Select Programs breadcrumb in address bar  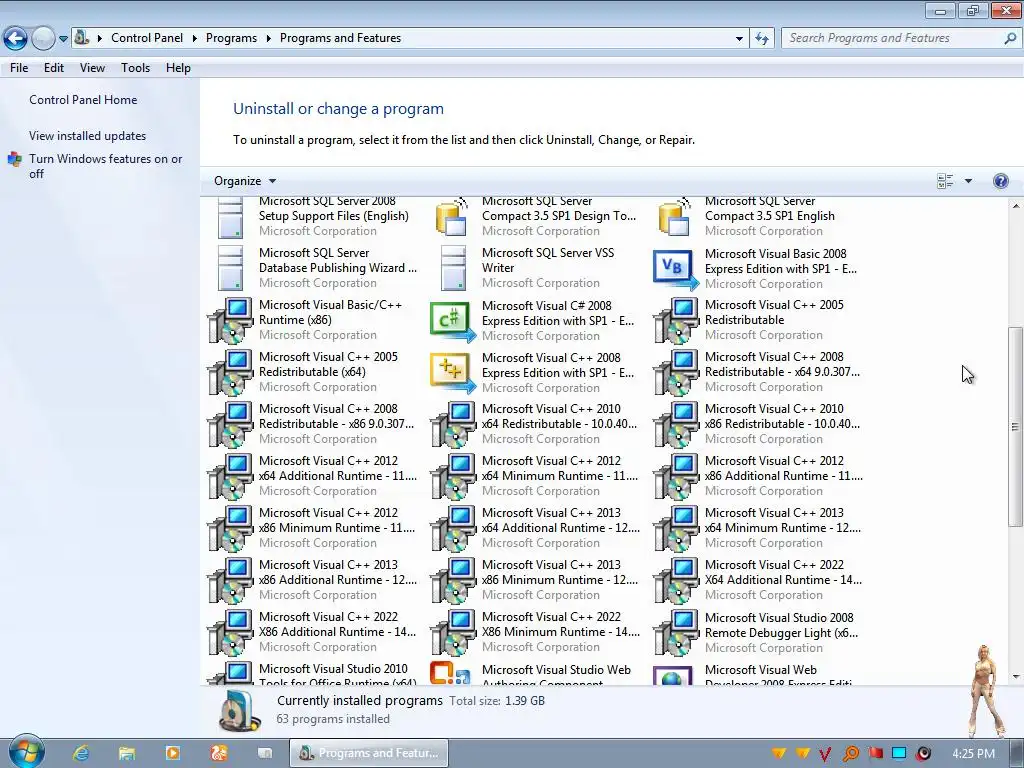pos(231,38)
